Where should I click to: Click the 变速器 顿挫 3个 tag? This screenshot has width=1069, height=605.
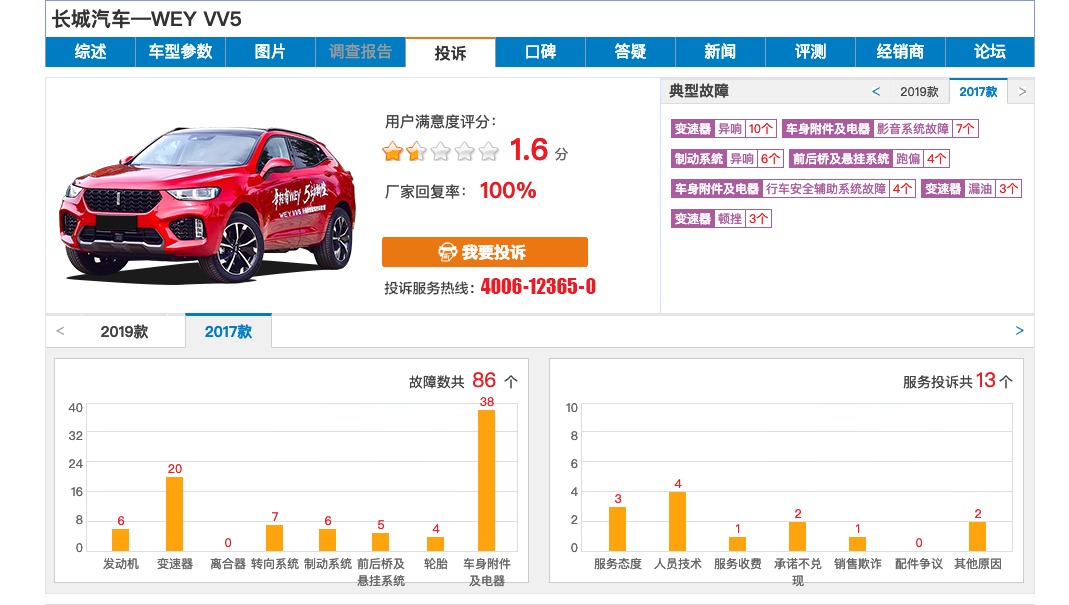pos(721,218)
